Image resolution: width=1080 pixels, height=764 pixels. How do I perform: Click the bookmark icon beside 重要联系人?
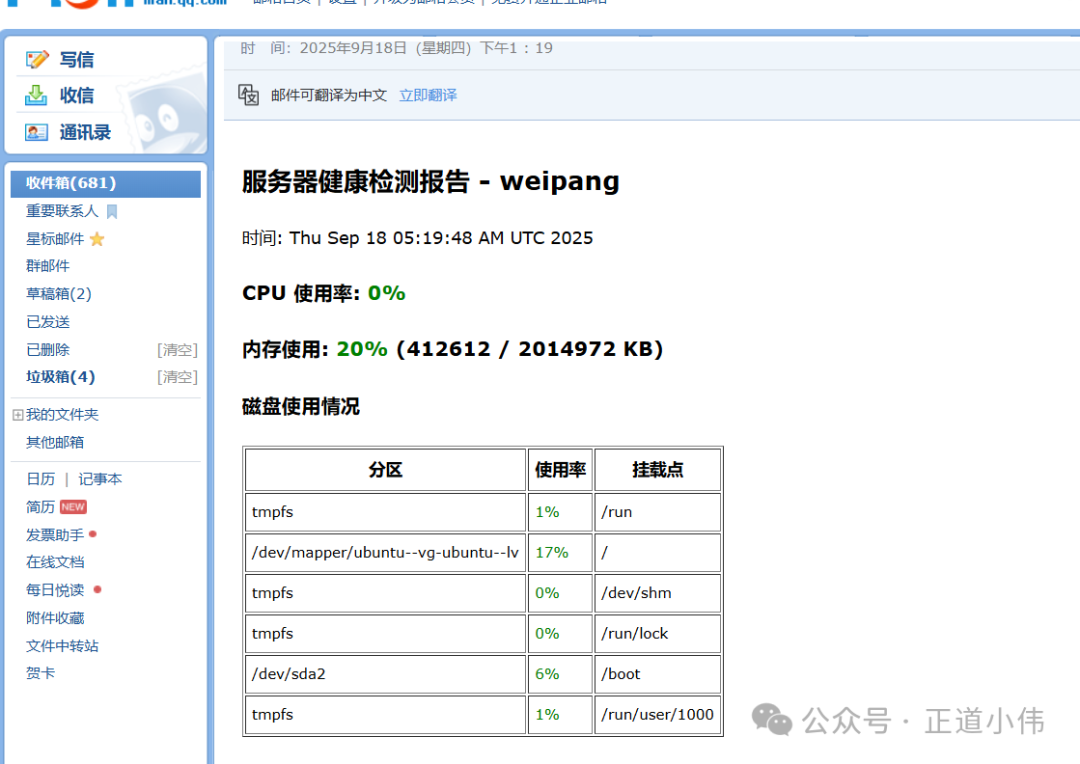(x=112, y=211)
